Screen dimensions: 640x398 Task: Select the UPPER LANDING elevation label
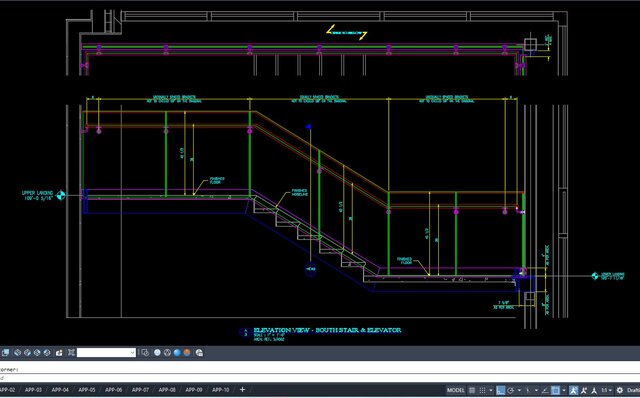coord(38,195)
